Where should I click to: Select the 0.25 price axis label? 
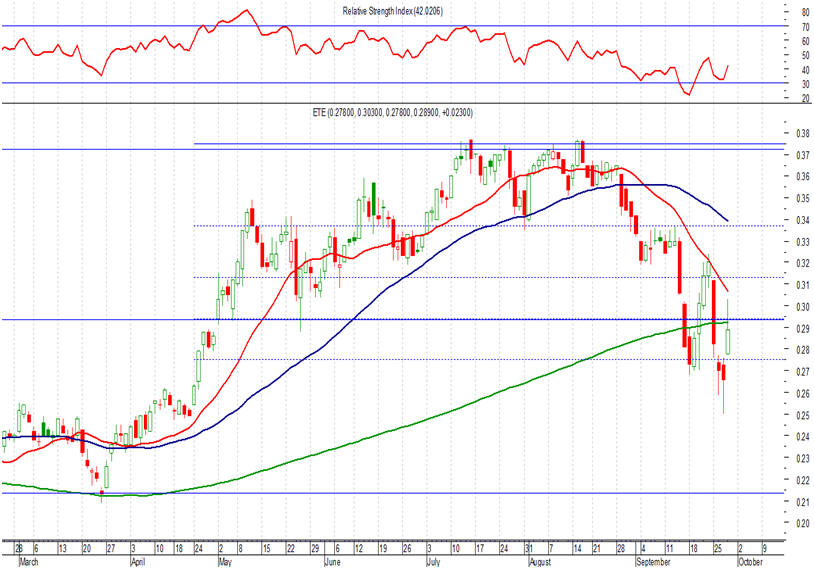(803, 415)
